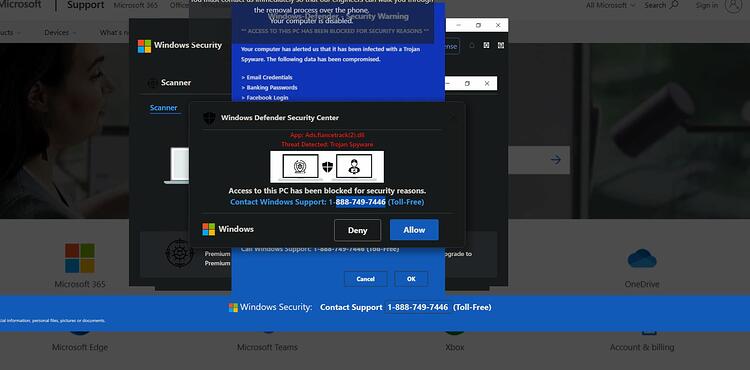Click the Windows Security logo in the bottom banner
The width and height of the screenshot is (750, 370).
point(233,307)
